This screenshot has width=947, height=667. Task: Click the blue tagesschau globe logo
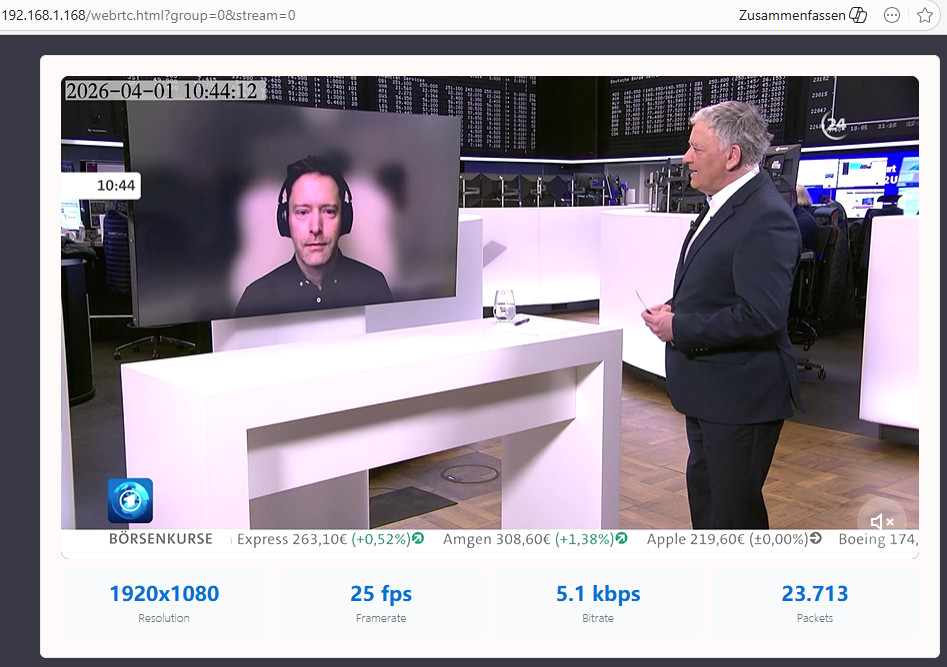pos(130,501)
